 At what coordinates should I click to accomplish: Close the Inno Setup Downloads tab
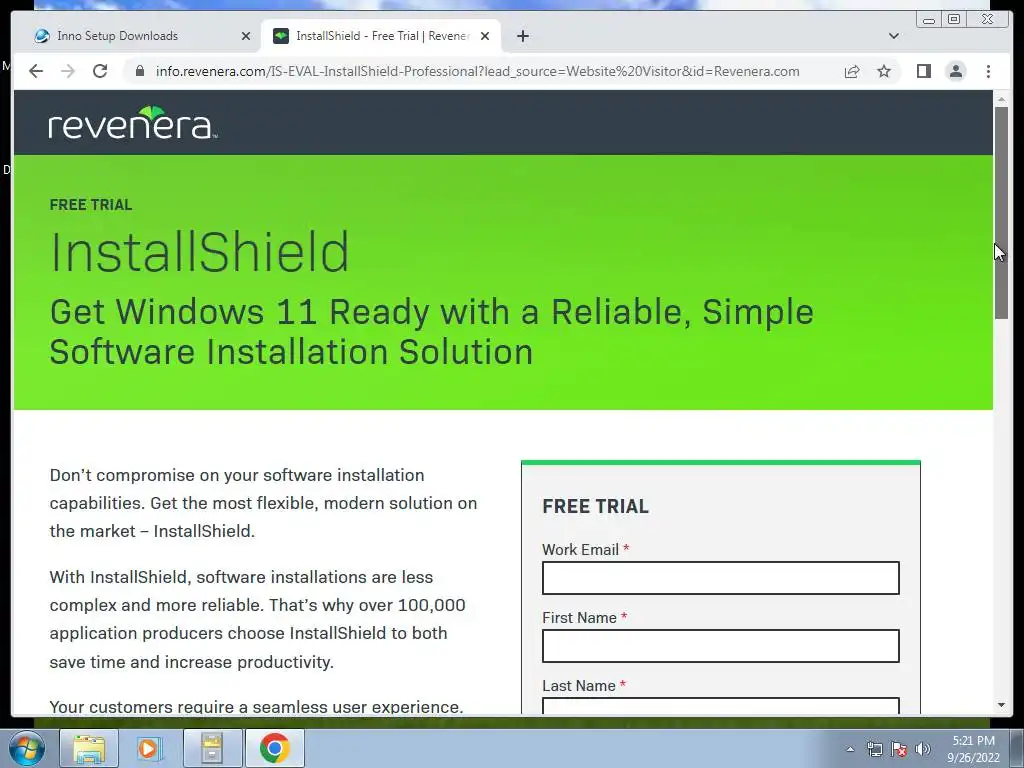246,36
